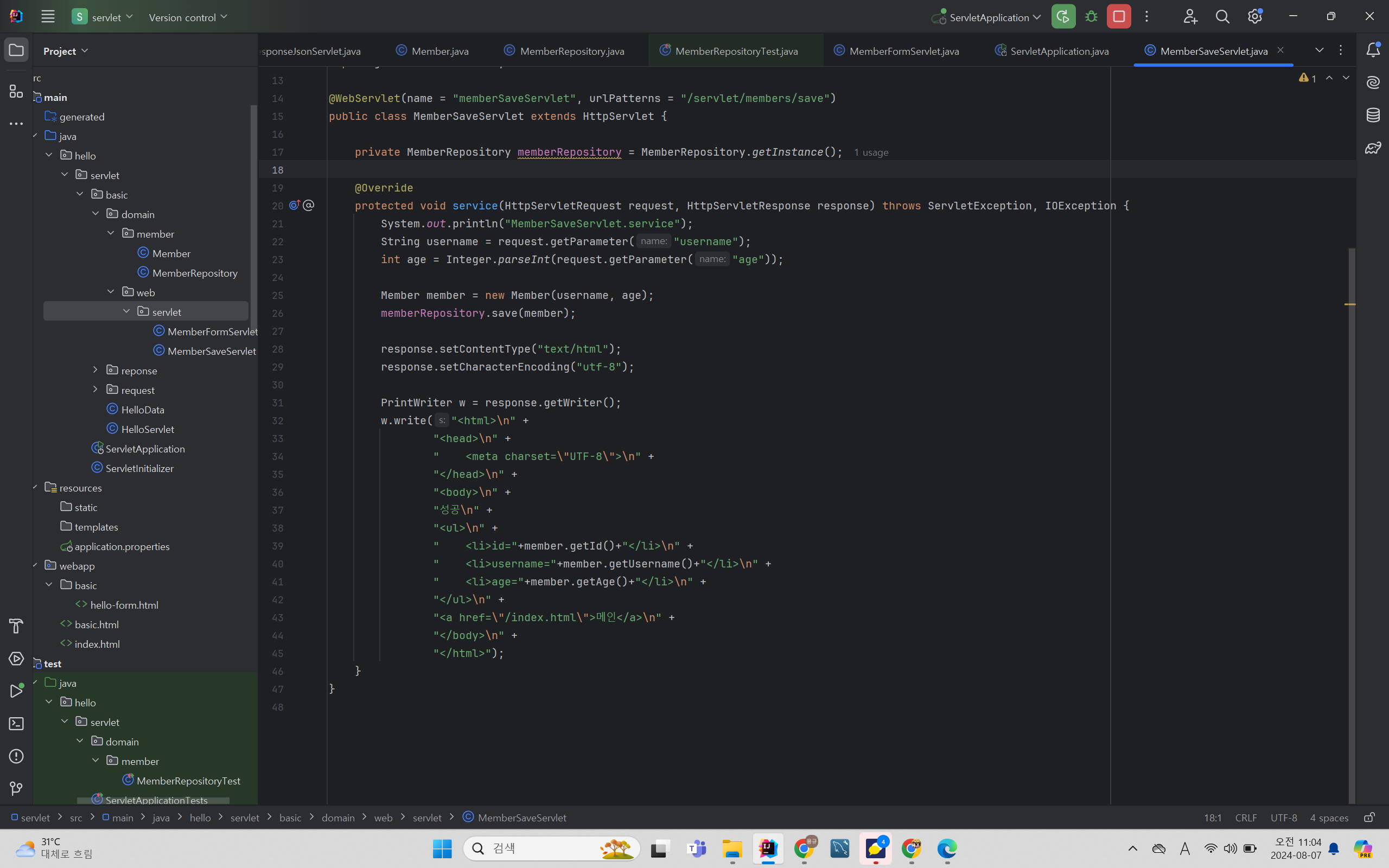Switch to ServletApplication.java tab
1389x868 pixels.
[x=1052, y=50]
